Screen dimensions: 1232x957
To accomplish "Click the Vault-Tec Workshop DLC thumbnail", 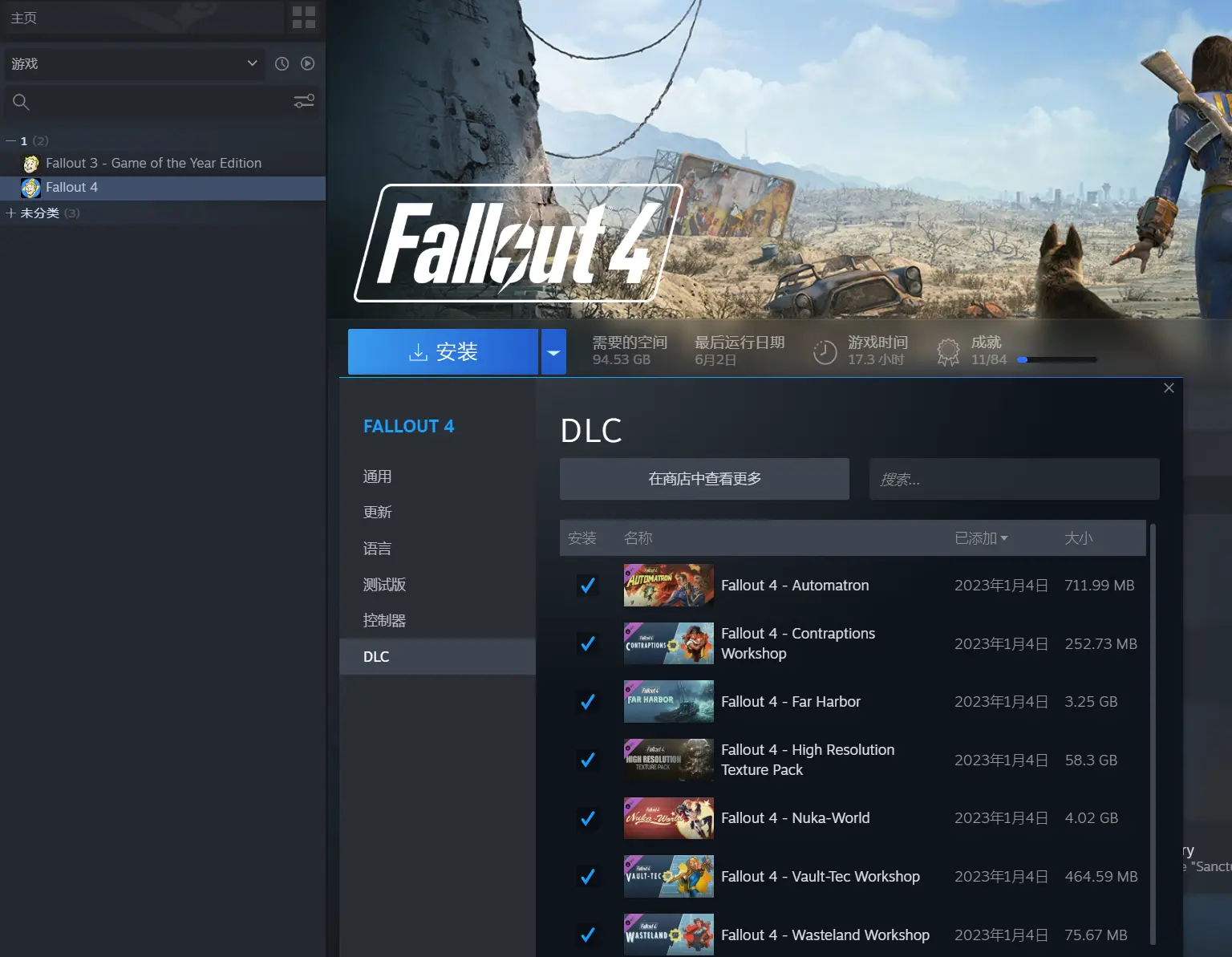I will point(669,876).
